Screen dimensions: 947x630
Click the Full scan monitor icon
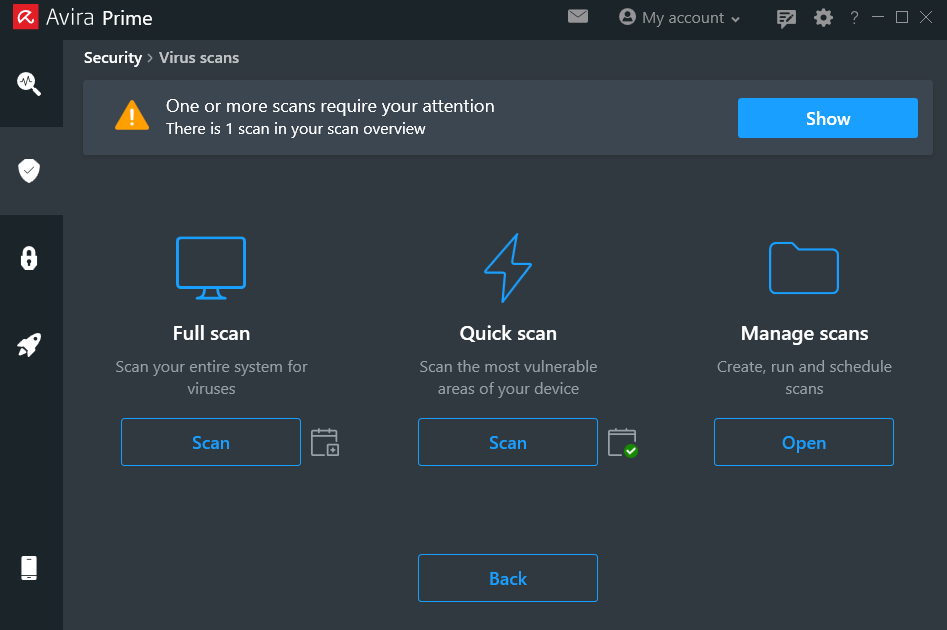pyautogui.click(x=211, y=268)
